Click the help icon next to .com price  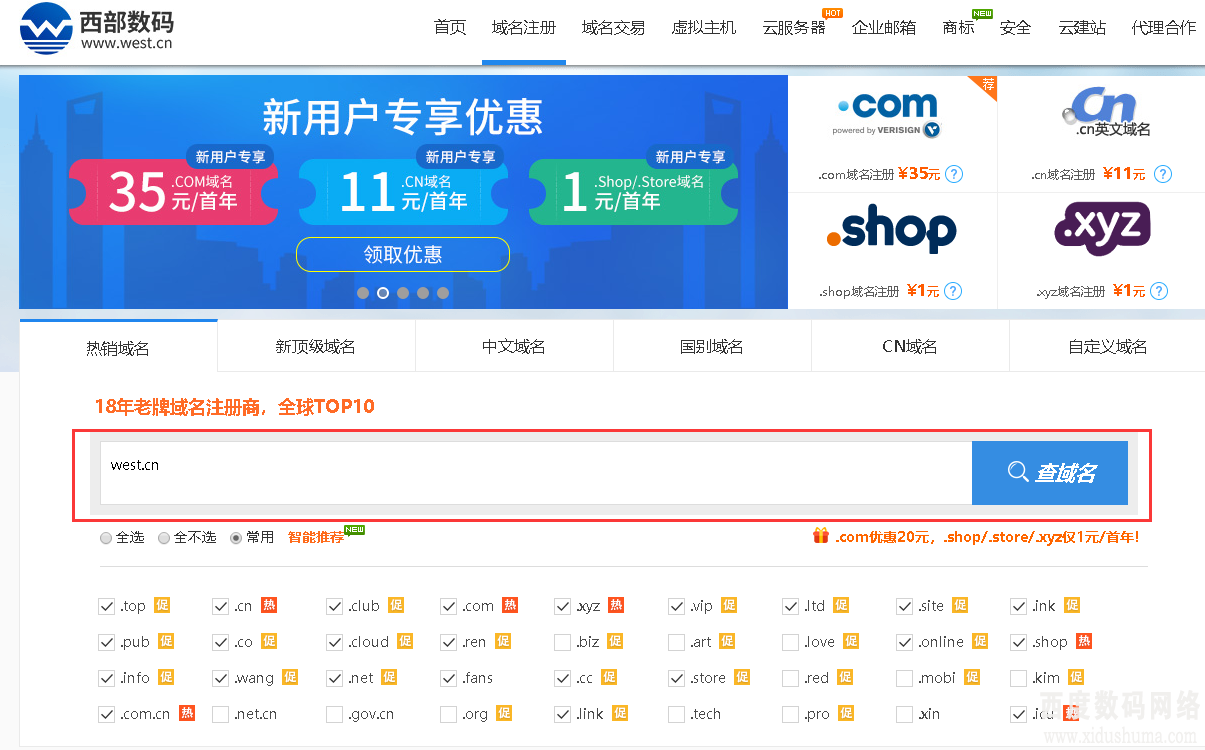pos(954,174)
